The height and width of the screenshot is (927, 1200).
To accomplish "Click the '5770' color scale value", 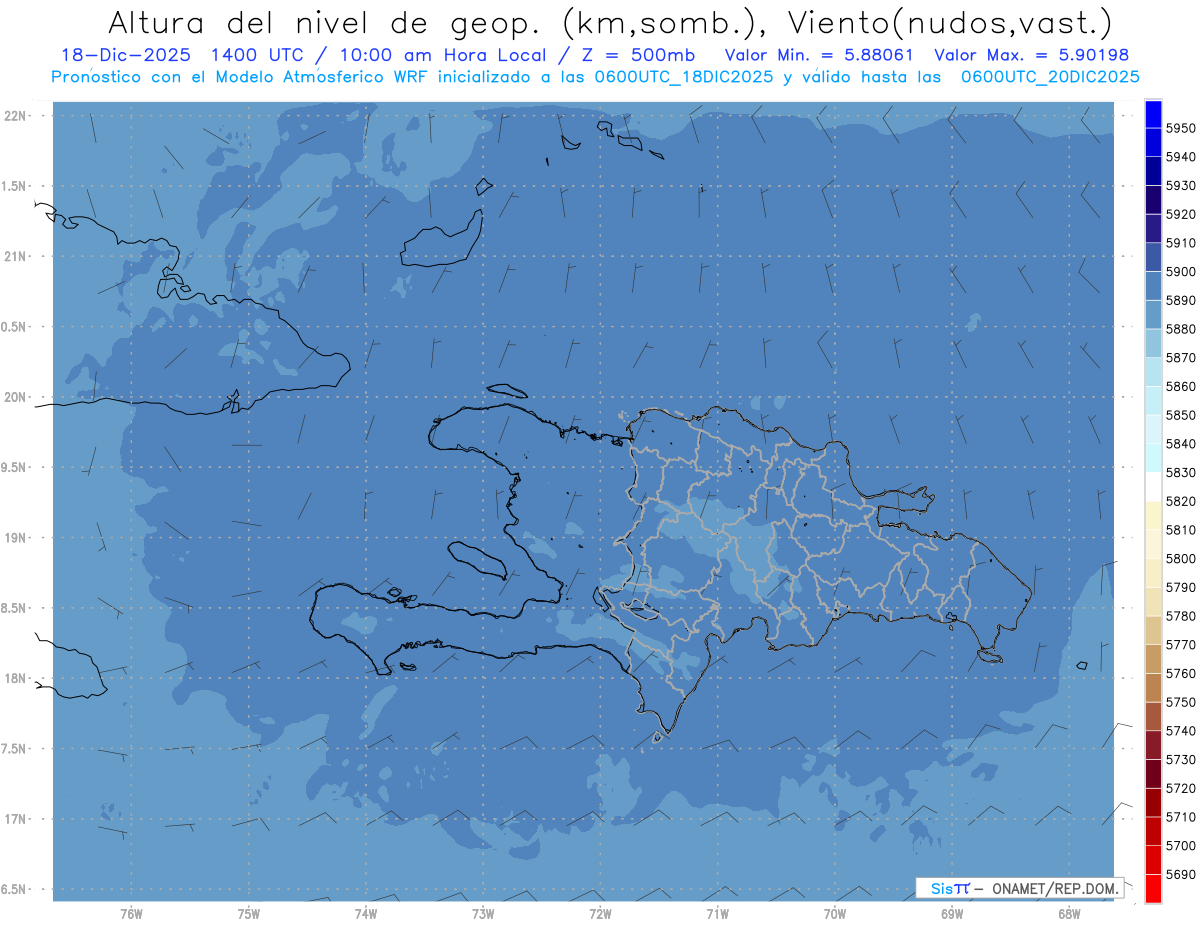I will tap(1181, 644).
